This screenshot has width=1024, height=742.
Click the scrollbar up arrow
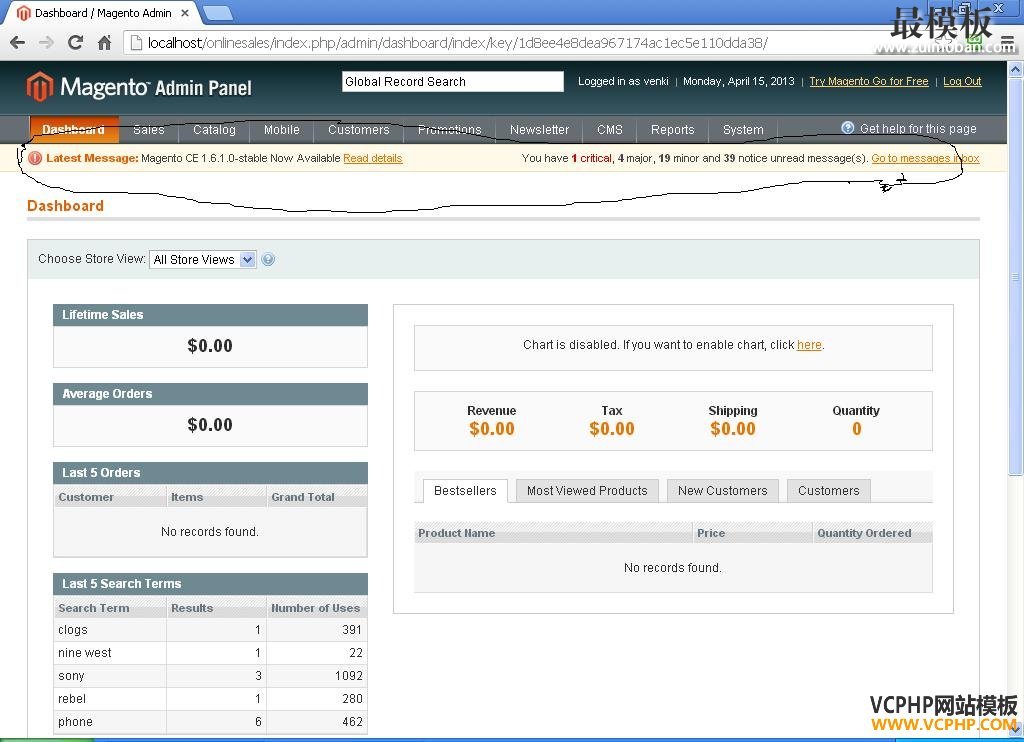[x=1015, y=69]
